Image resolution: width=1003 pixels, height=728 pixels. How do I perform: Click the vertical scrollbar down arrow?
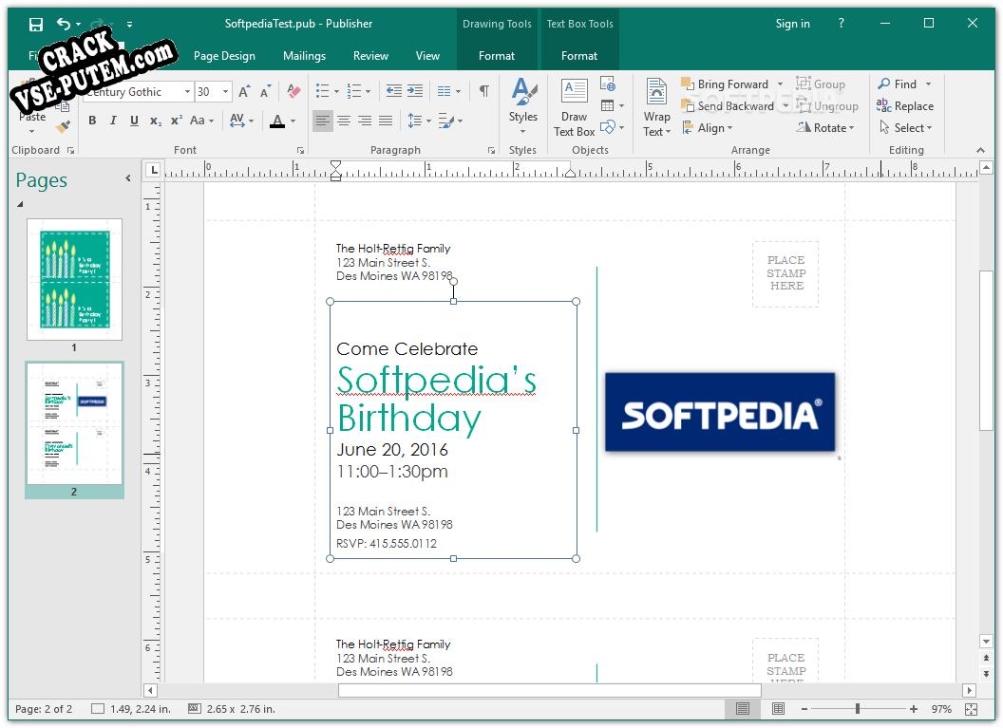986,641
